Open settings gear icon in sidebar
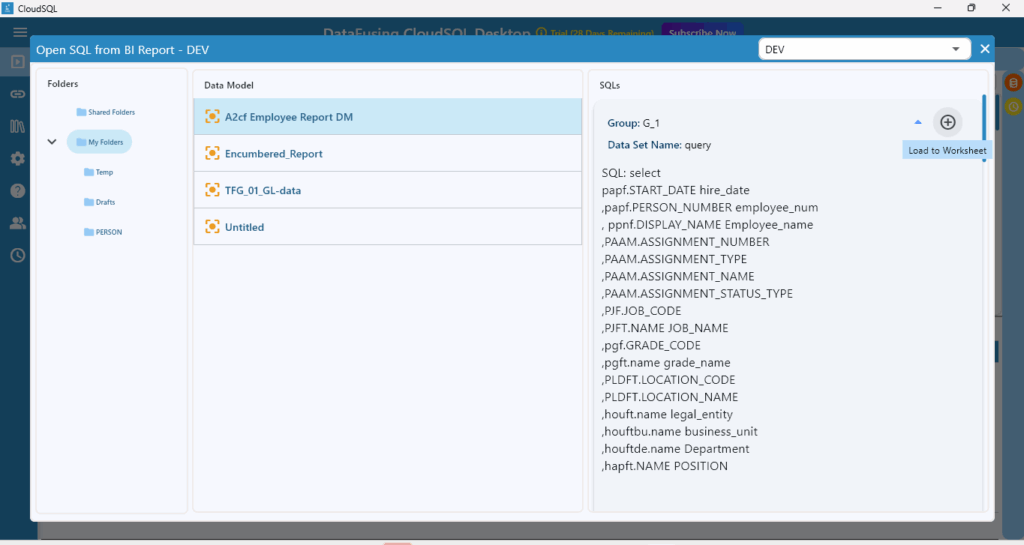This screenshot has height=545, width=1024. pos(18,159)
